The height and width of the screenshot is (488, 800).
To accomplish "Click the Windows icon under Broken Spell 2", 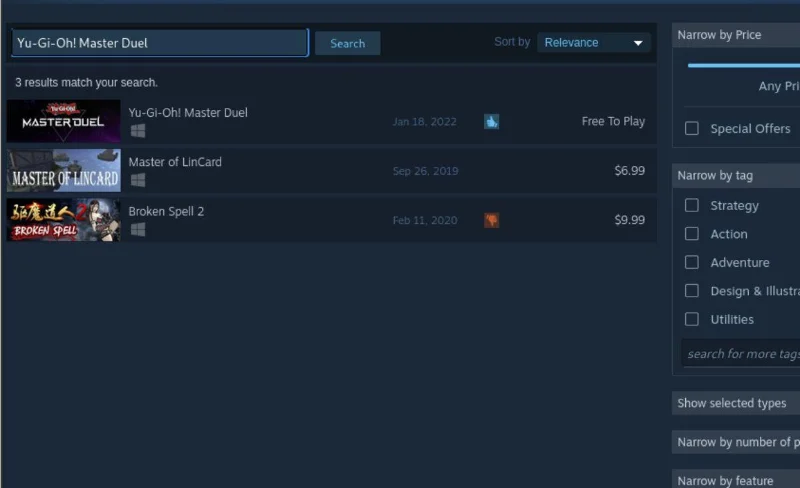I will [138, 230].
